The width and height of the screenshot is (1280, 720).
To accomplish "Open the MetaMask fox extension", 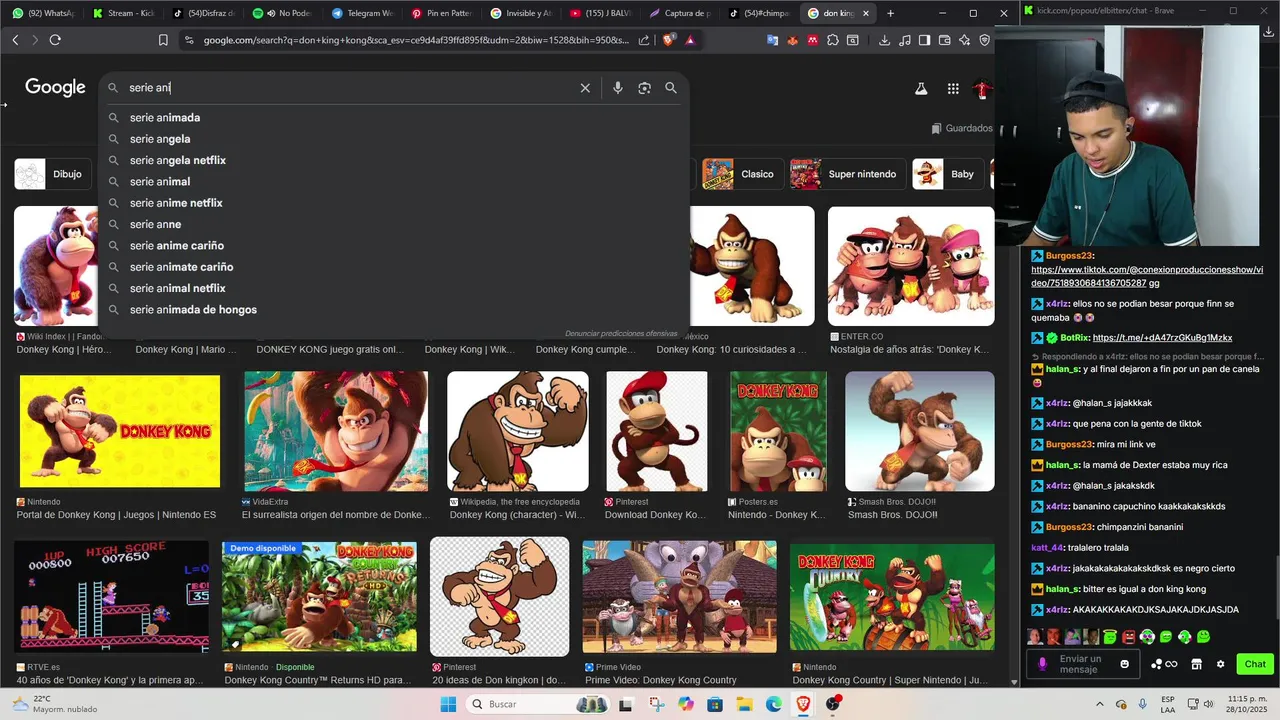I will click(793, 40).
